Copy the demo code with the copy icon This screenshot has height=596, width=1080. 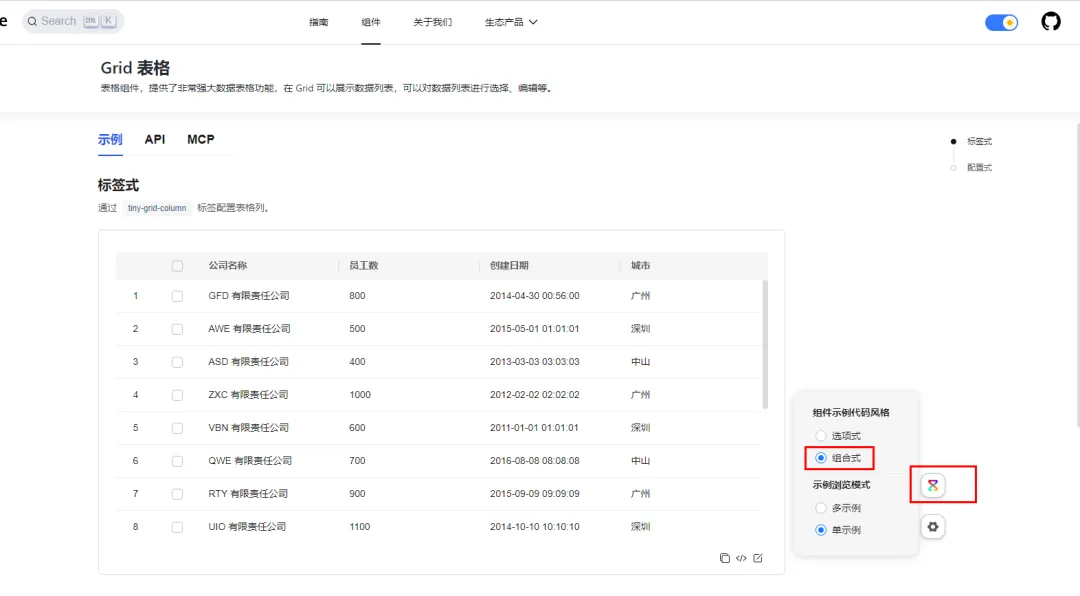tap(725, 558)
